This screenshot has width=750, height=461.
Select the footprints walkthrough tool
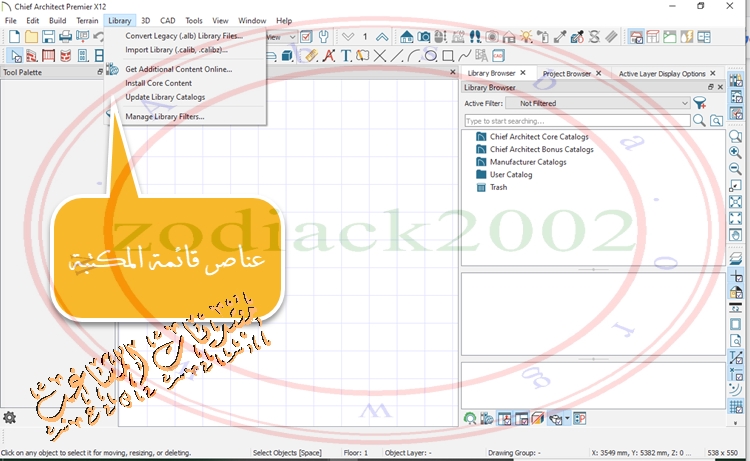(x=475, y=36)
